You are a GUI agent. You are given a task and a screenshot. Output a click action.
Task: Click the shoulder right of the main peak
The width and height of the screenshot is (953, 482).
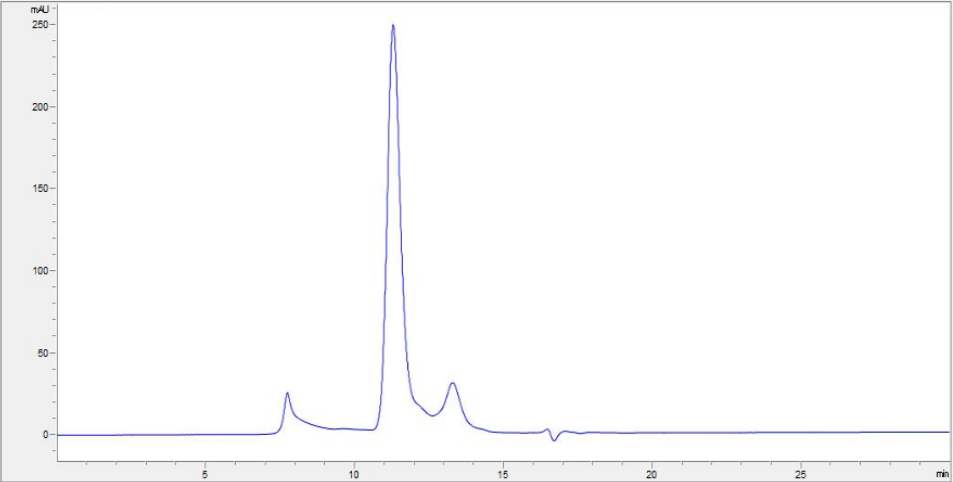[419, 403]
